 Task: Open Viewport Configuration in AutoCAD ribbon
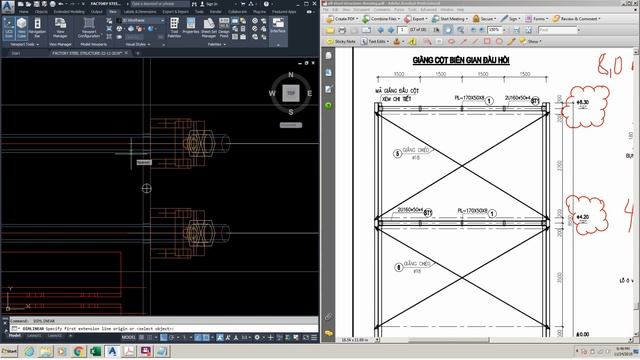[x=89, y=28]
